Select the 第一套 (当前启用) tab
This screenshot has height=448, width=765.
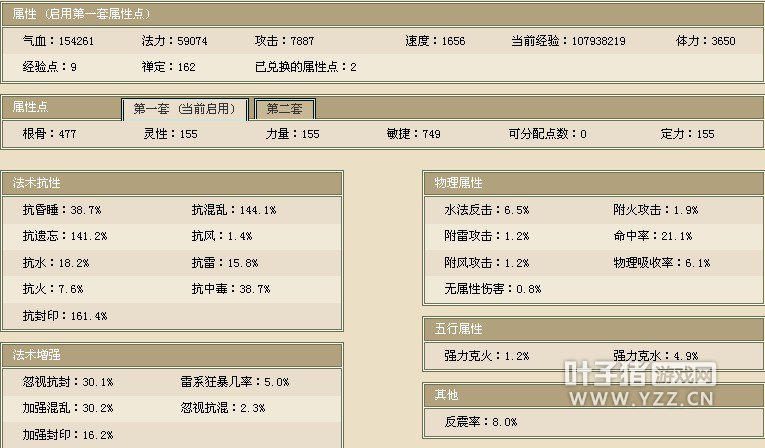coord(183,109)
